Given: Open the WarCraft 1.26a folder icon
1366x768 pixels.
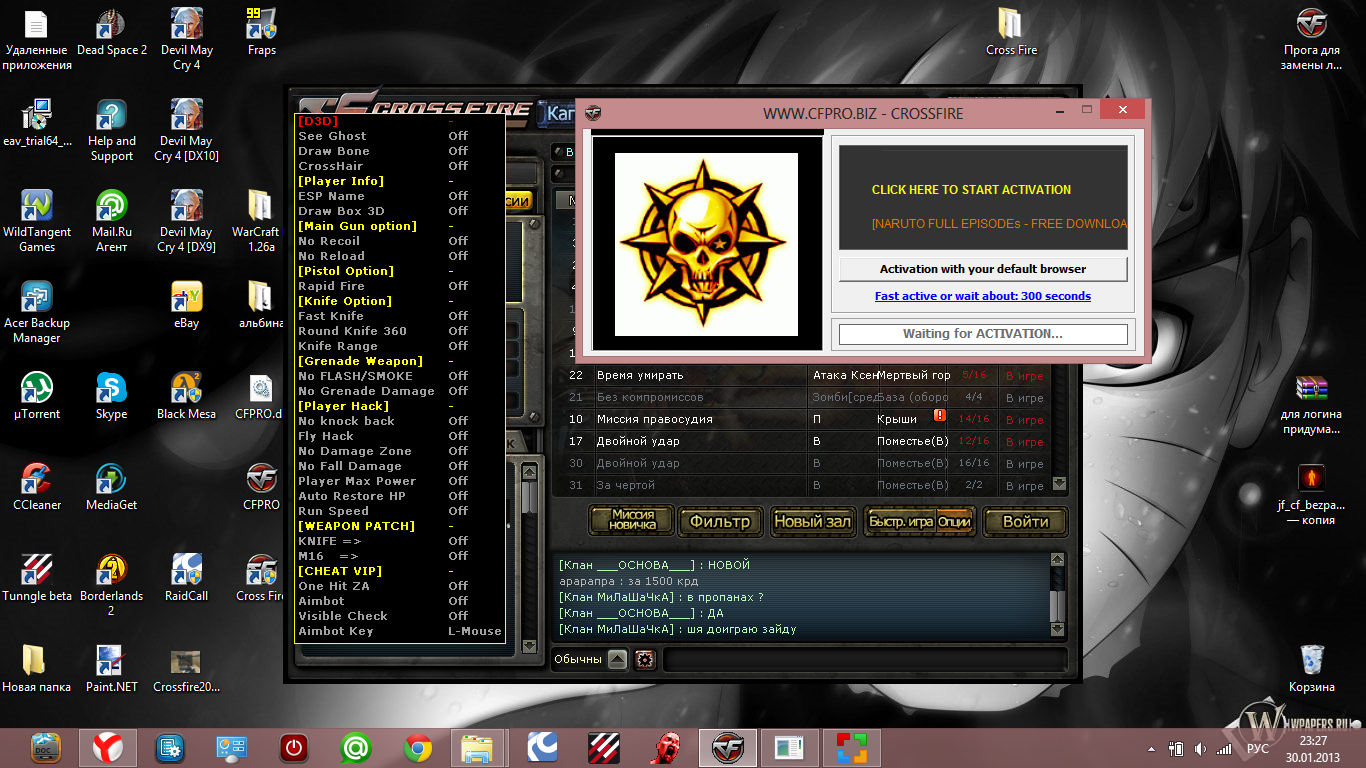Looking at the screenshot, I should coord(257,221).
